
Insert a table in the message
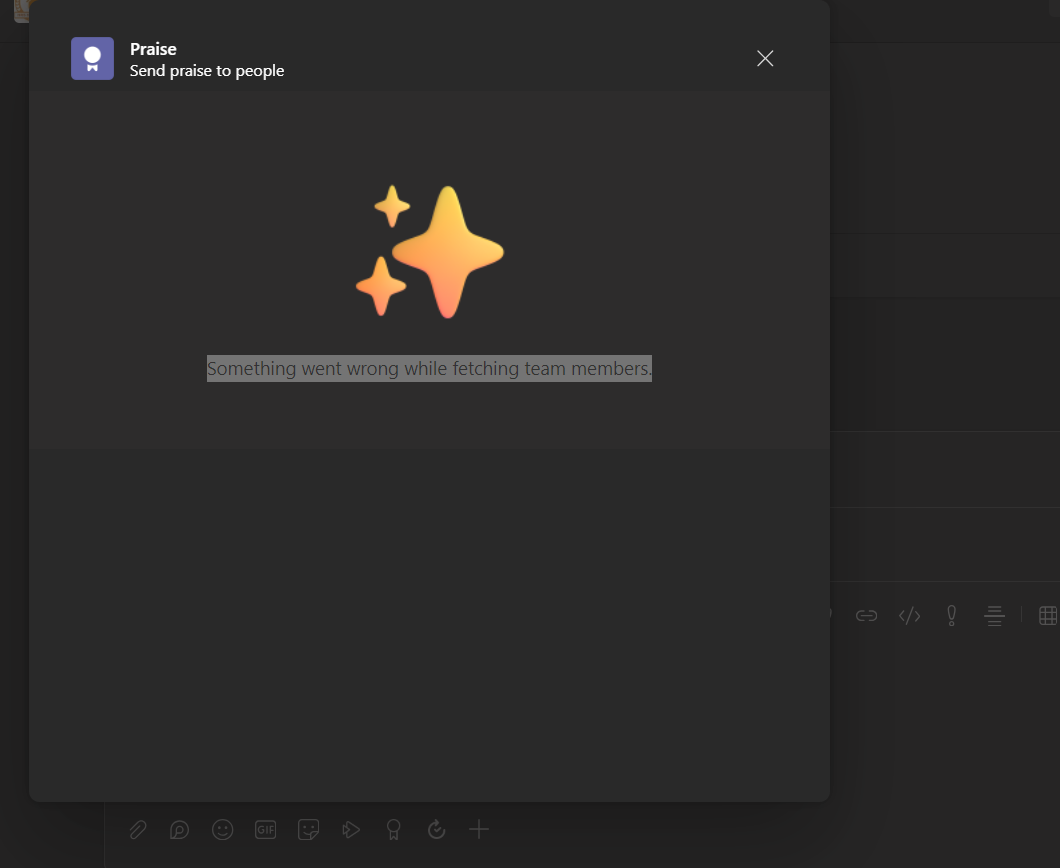[1048, 615]
